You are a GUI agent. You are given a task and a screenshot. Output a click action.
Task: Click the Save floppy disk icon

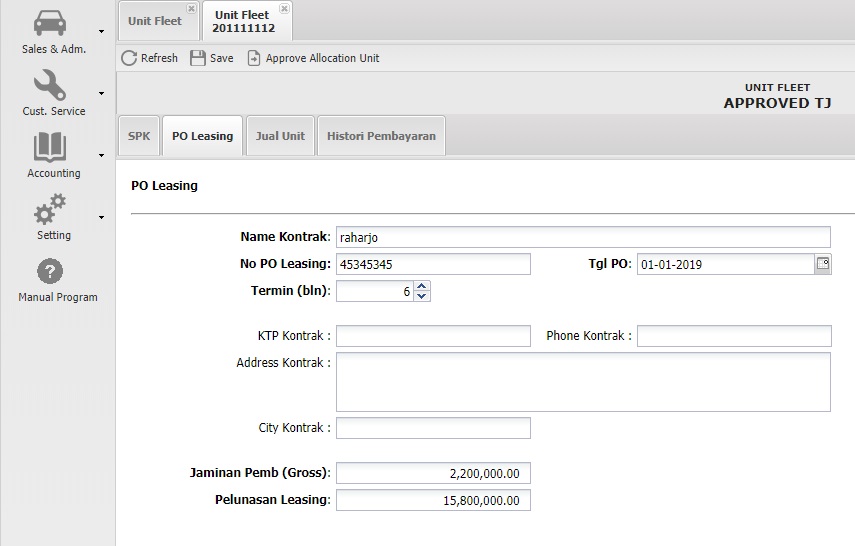click(x=198, y=58)
